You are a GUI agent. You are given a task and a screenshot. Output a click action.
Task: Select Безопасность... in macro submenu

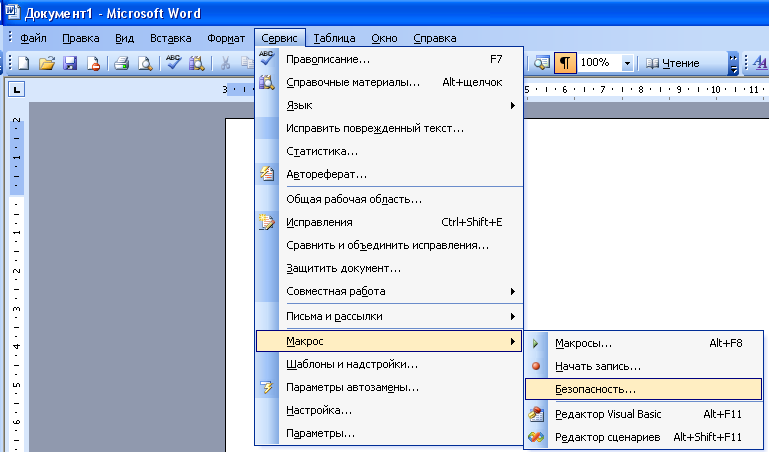pyautogui.click(x=643, y=389)
